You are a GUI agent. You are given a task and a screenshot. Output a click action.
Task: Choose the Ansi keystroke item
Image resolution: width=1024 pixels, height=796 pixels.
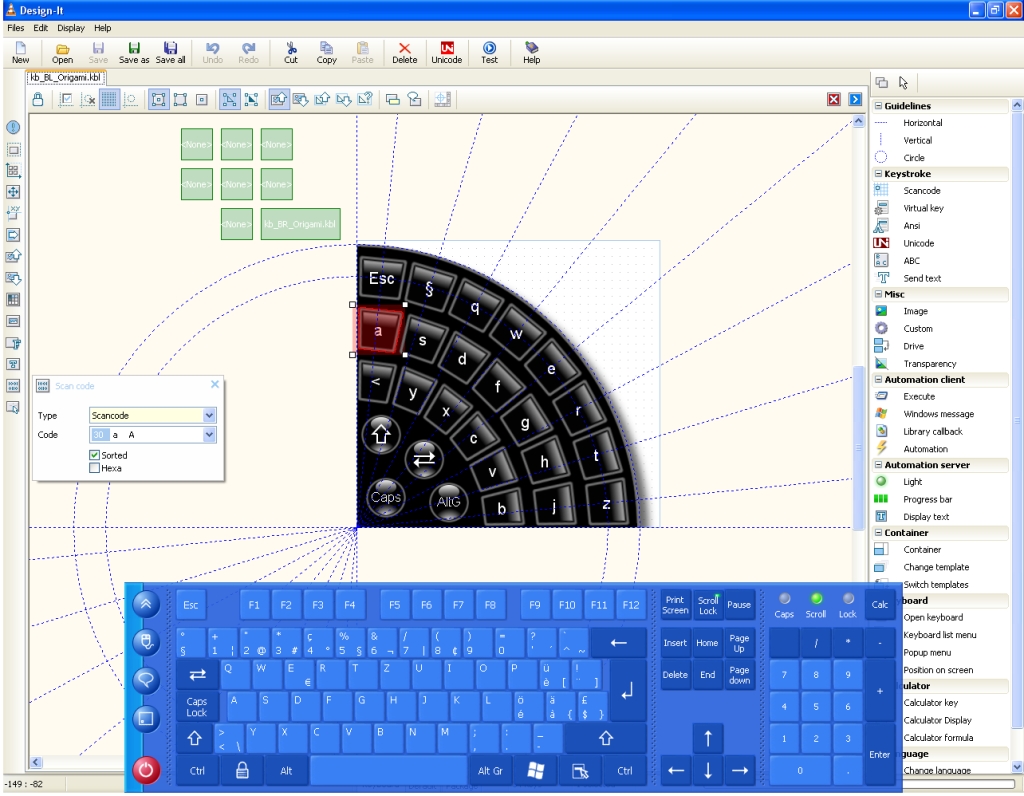pyautogui.click(x=912, y=226)
